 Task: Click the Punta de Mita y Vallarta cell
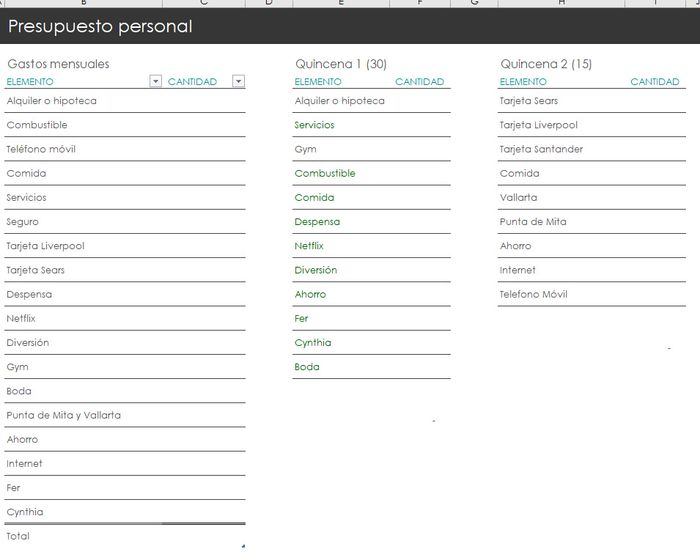tap(64, 415)
